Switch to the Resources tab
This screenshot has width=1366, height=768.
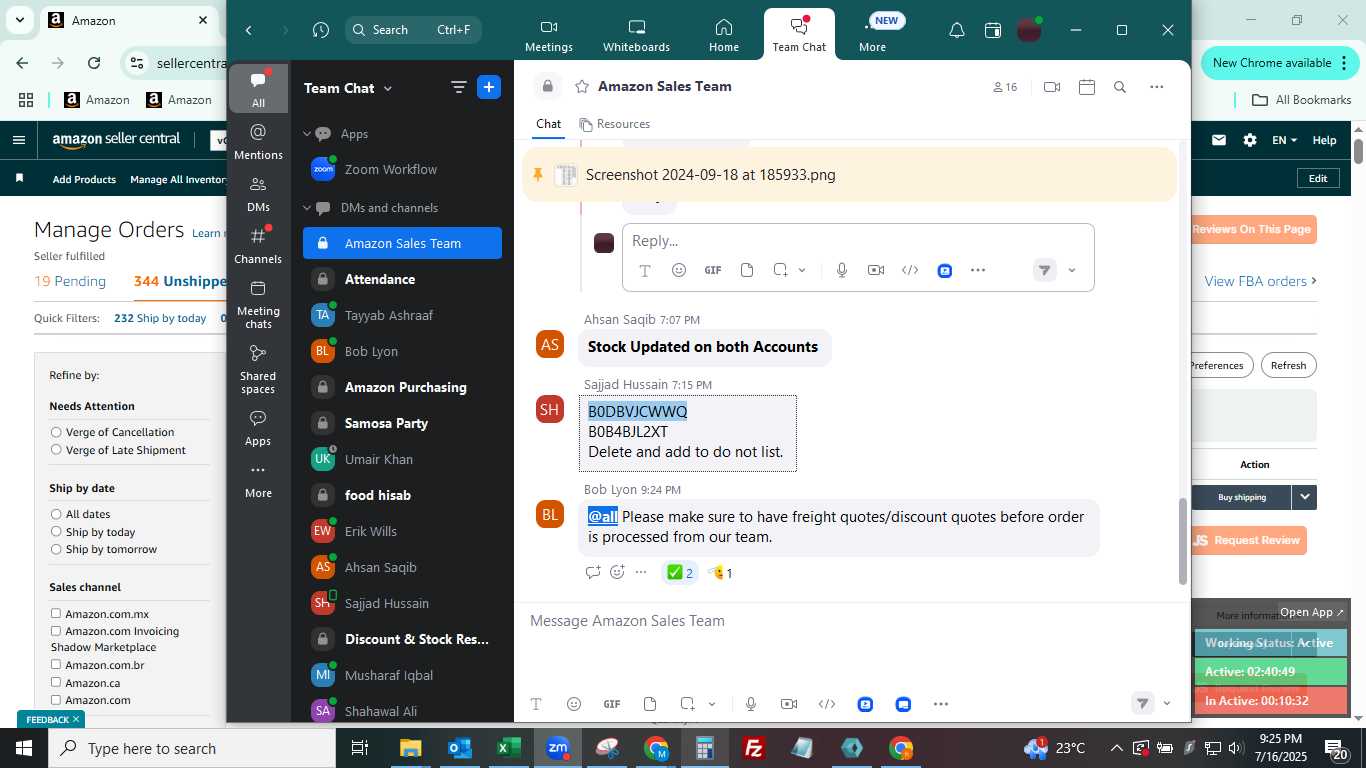coord(615,124)
